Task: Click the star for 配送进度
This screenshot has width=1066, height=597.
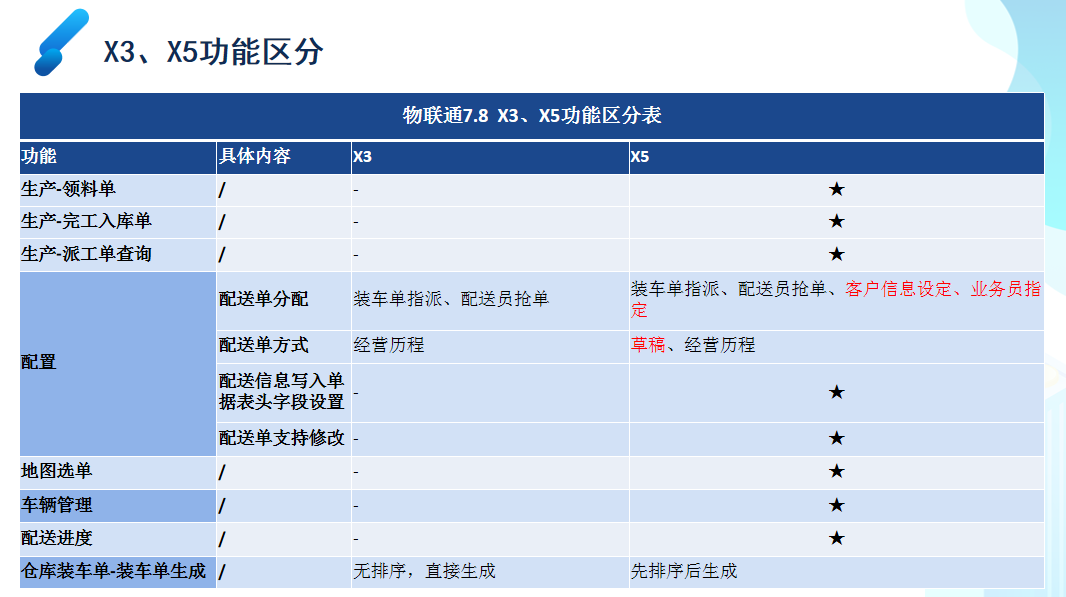Action: 835,539
